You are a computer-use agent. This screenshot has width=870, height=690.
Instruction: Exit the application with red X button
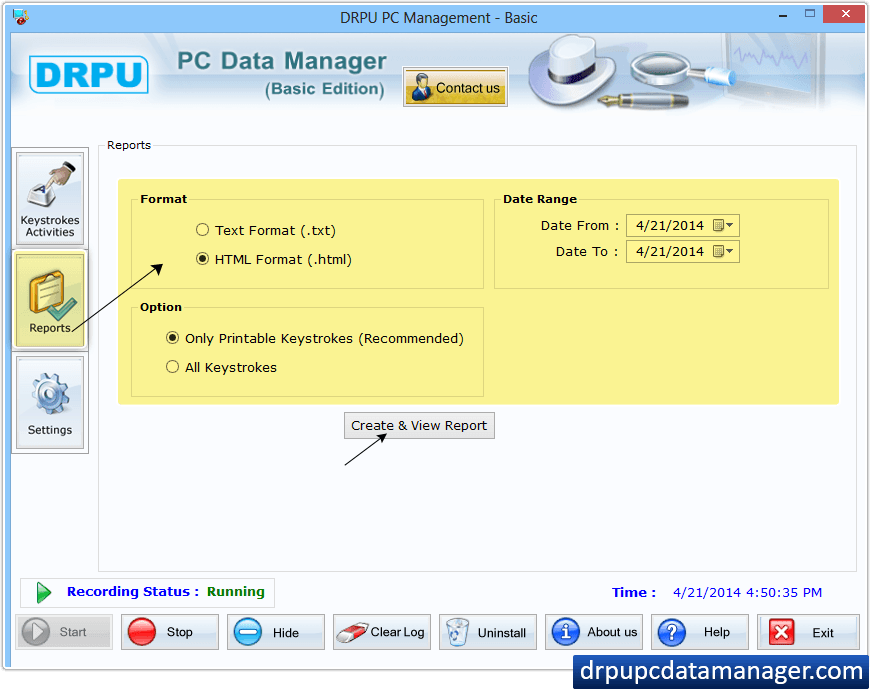[x=808, y=632]
